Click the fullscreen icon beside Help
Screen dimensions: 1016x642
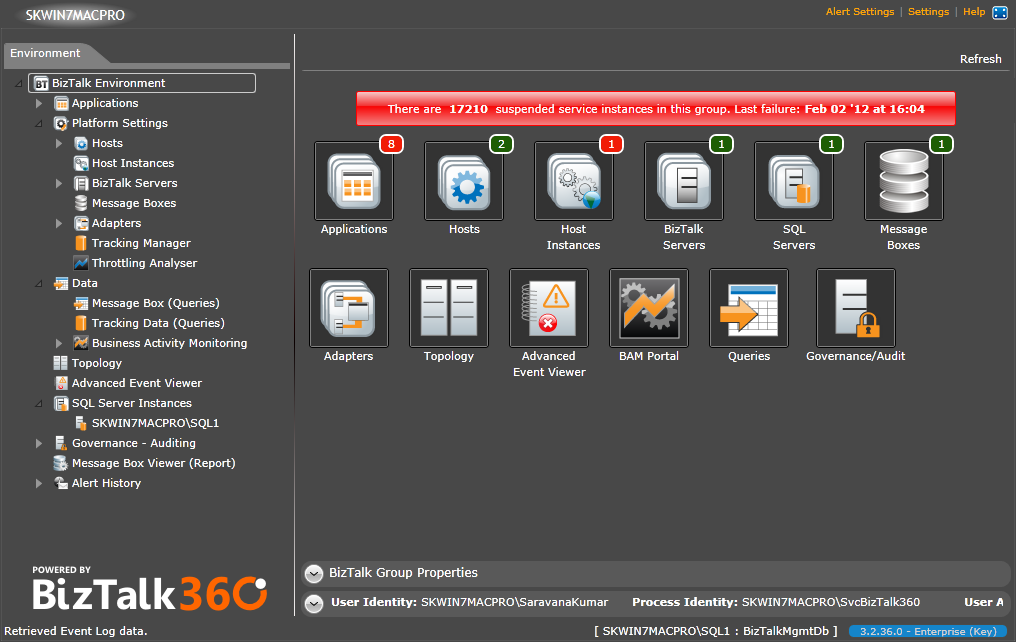(x=1000, y=13)
